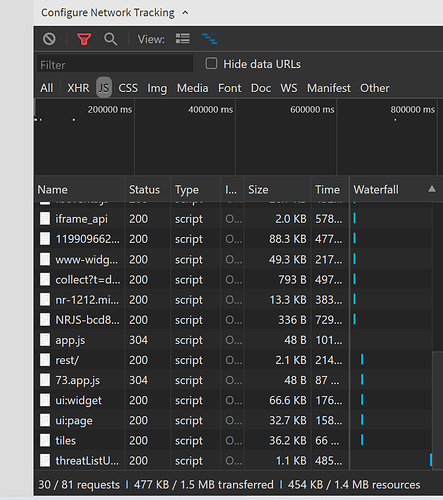Click the requests list vertical scrollbar

click(x=437, y=410)
